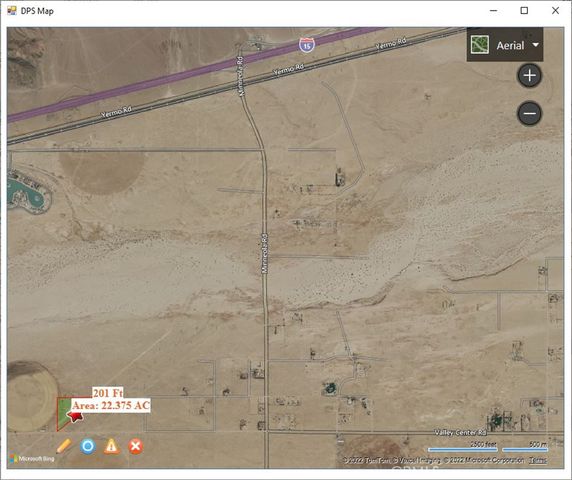Screen dimensions: 572x480
Task: Click the red X delete icon
Action: [x=136, y=446]
